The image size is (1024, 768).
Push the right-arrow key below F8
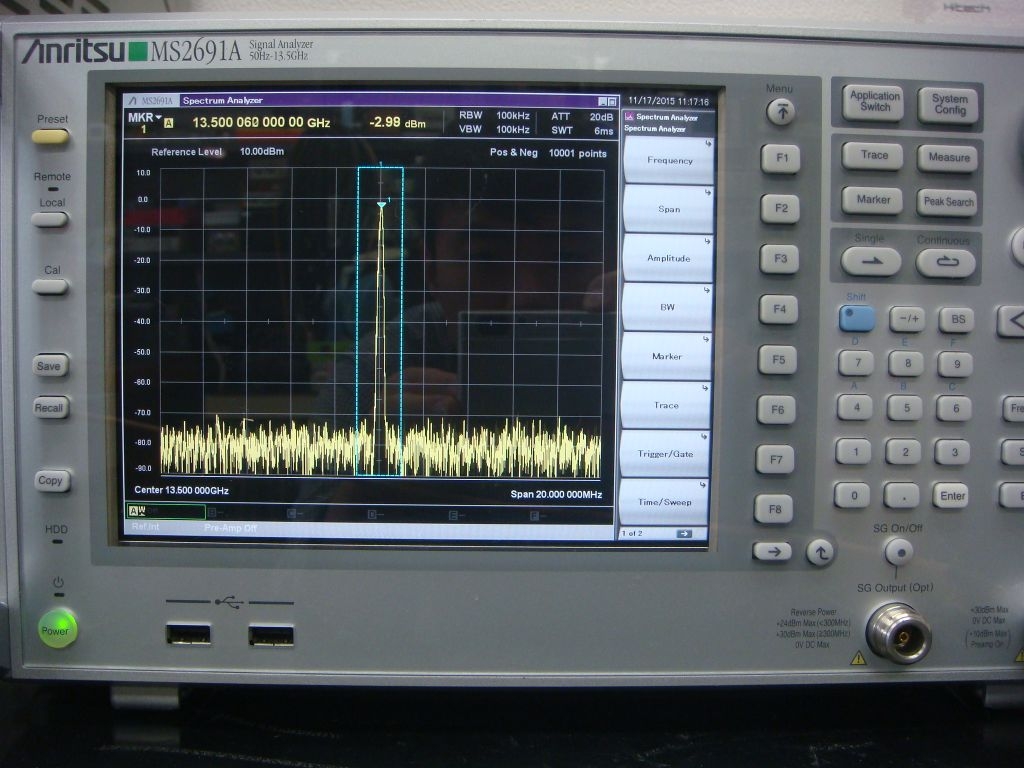(x=772, y=552)
